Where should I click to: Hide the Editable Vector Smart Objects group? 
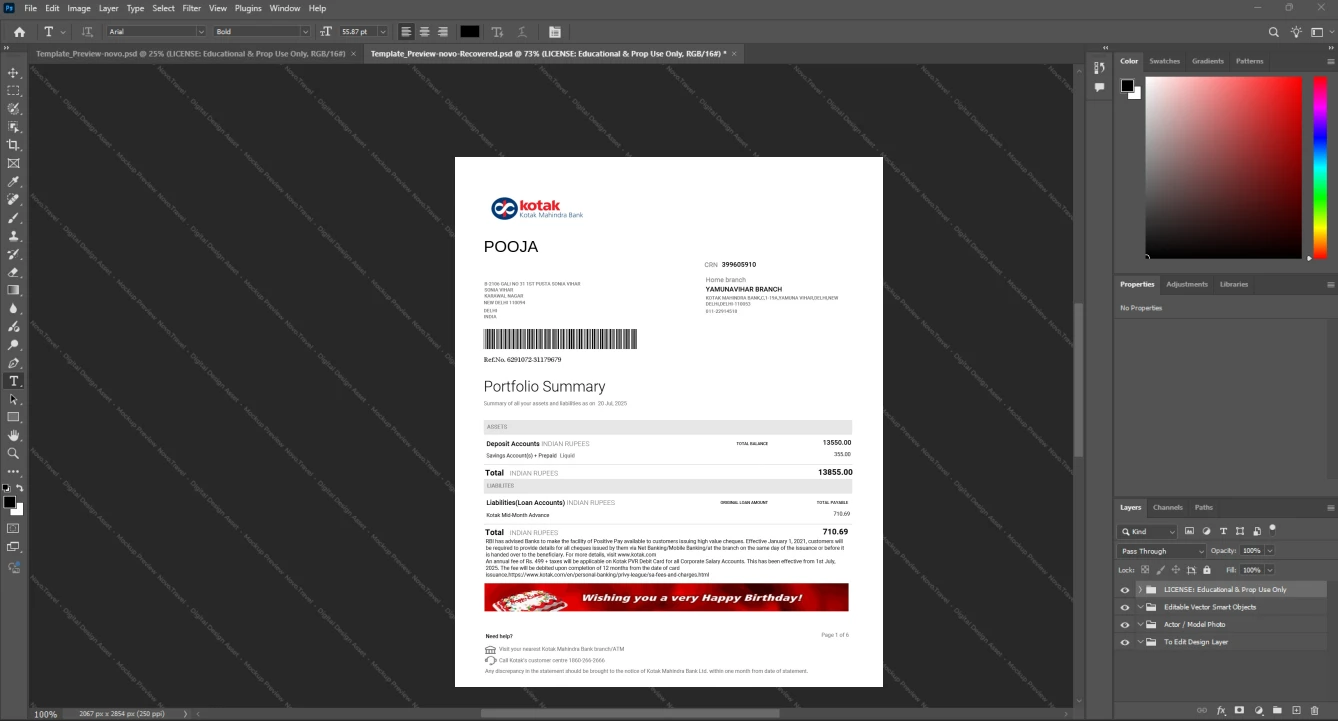[1125, 607]
